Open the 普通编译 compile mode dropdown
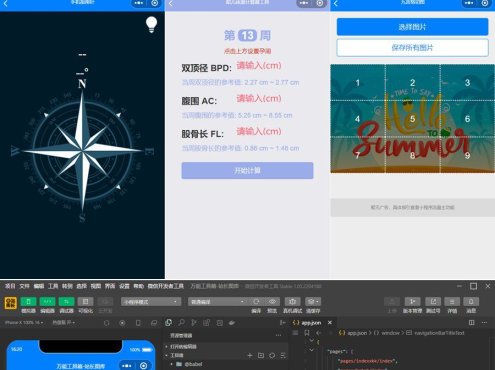This screenshot has height=370, width=495. click(x=218, y=302)
